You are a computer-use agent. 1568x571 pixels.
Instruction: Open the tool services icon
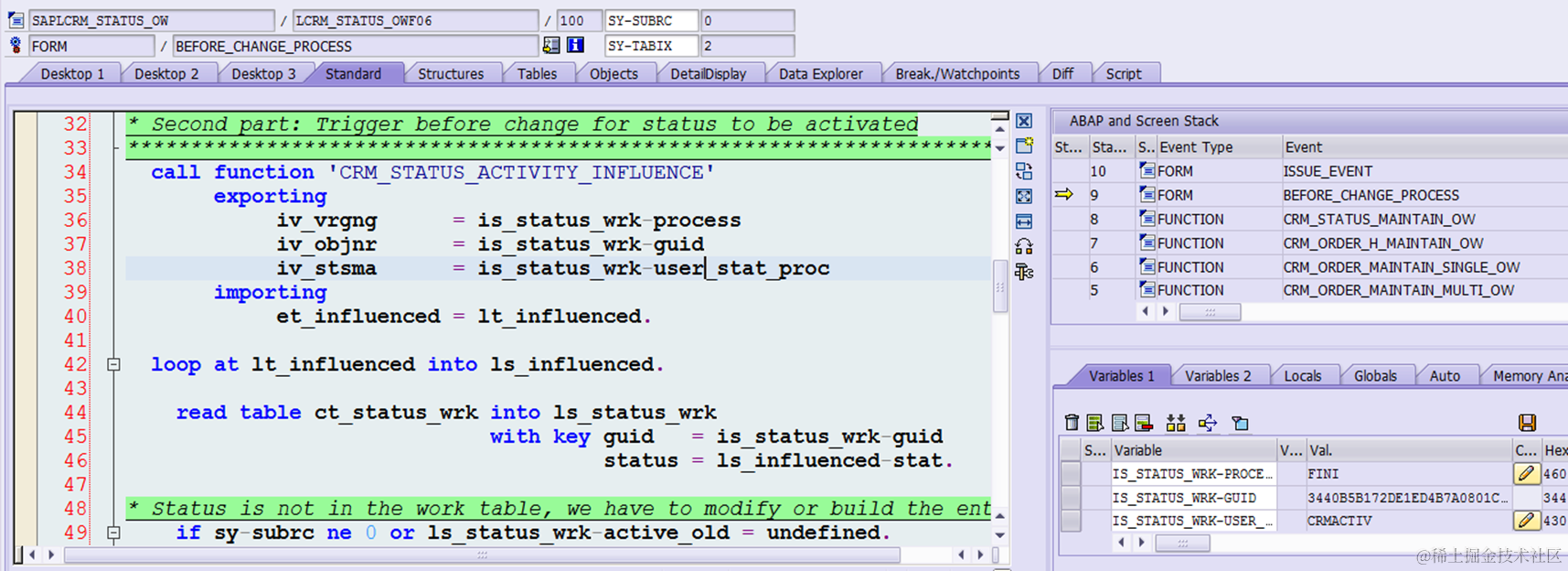pos(1024,272)
